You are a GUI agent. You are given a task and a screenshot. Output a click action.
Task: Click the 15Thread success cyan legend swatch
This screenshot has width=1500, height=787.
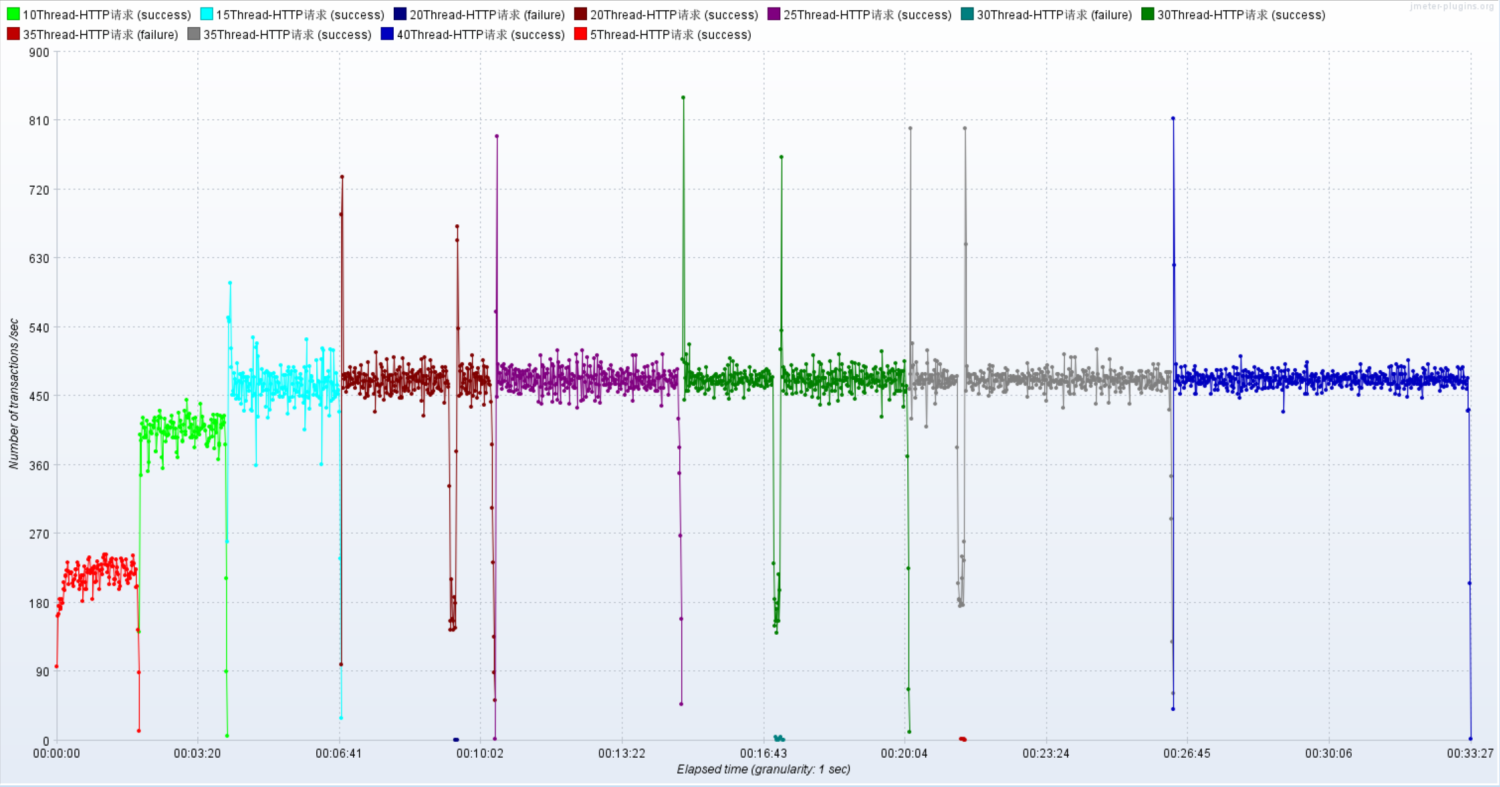point(207,15)
